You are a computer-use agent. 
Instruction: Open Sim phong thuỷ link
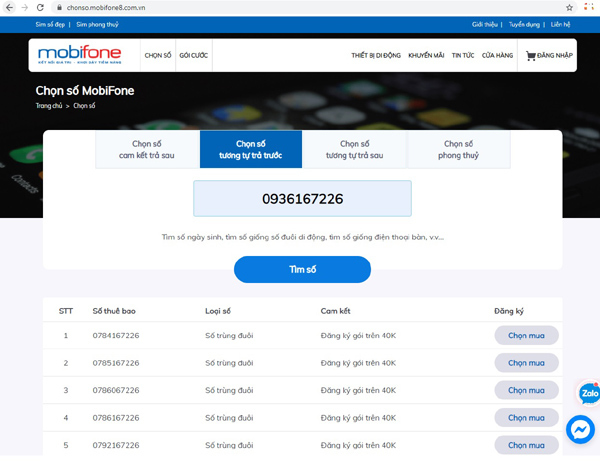(x=97, y=24)
